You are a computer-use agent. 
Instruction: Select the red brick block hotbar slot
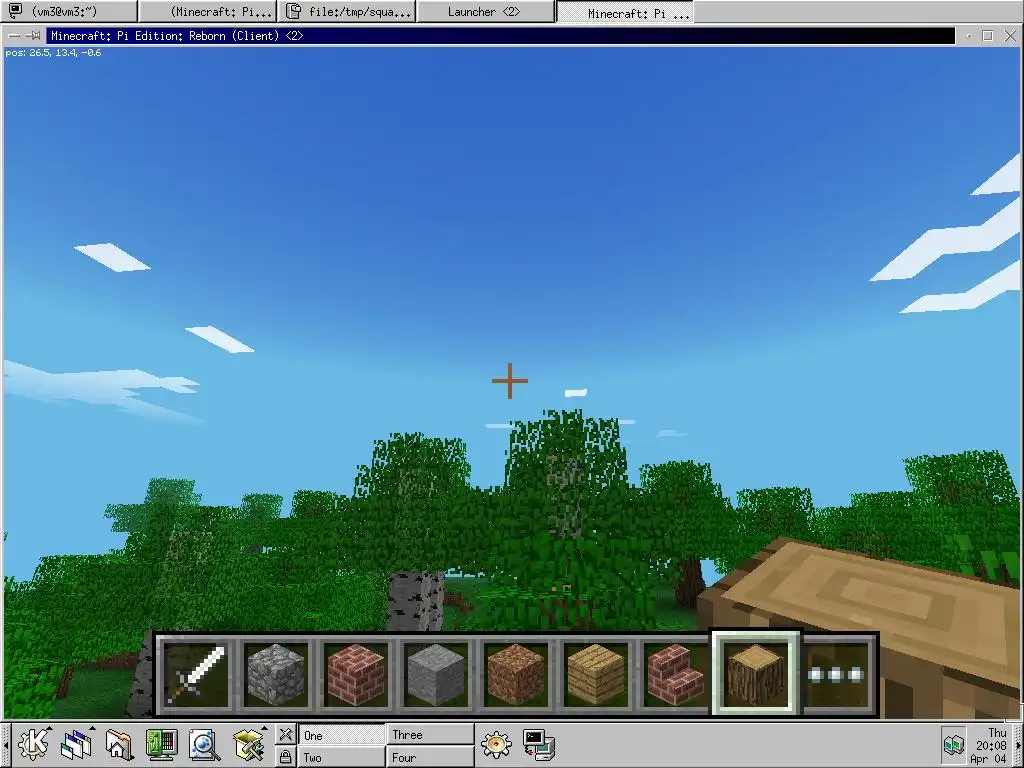point(355,675)
